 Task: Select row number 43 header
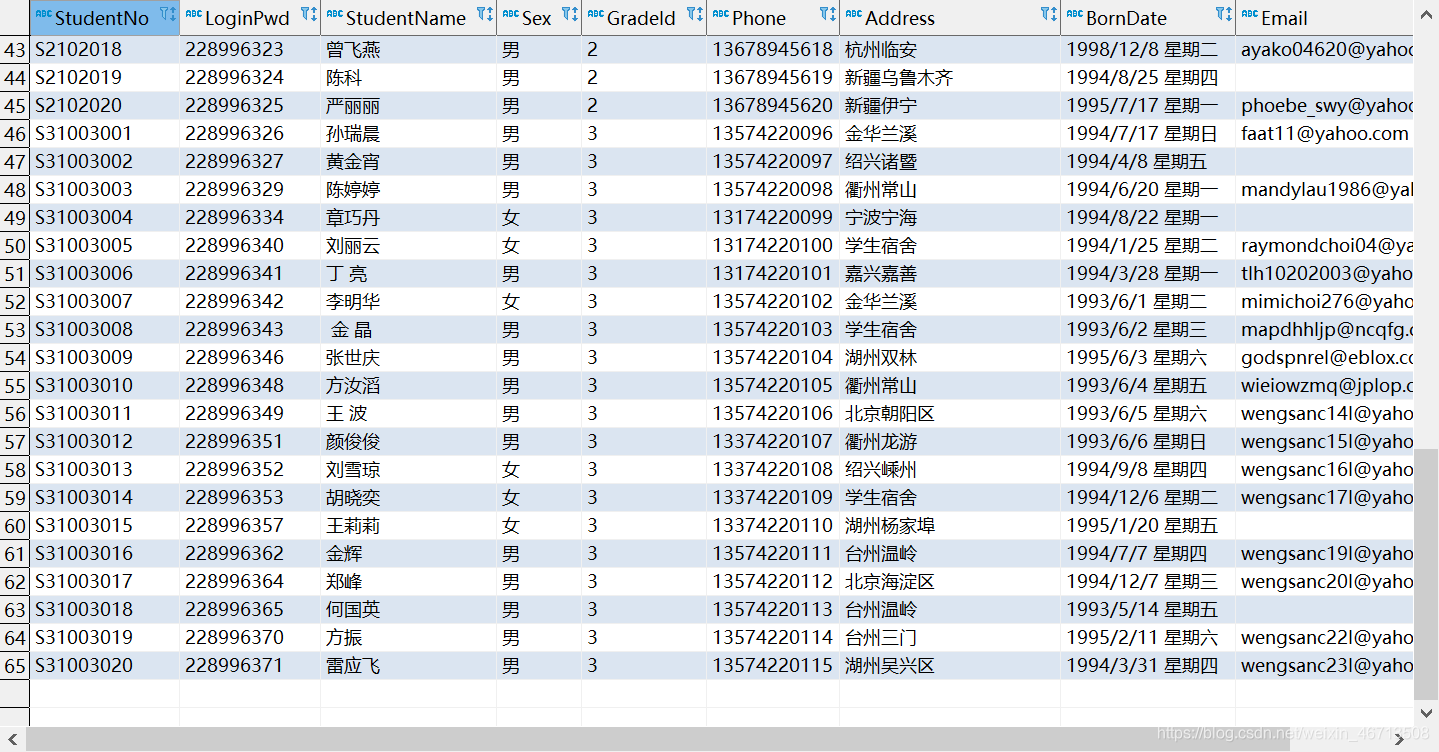pos(15,49)
